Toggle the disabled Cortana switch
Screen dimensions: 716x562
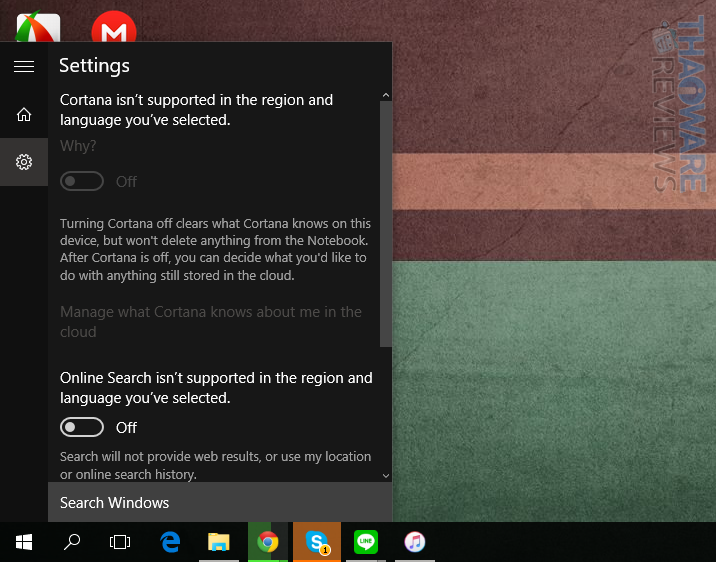click(82, 181)
